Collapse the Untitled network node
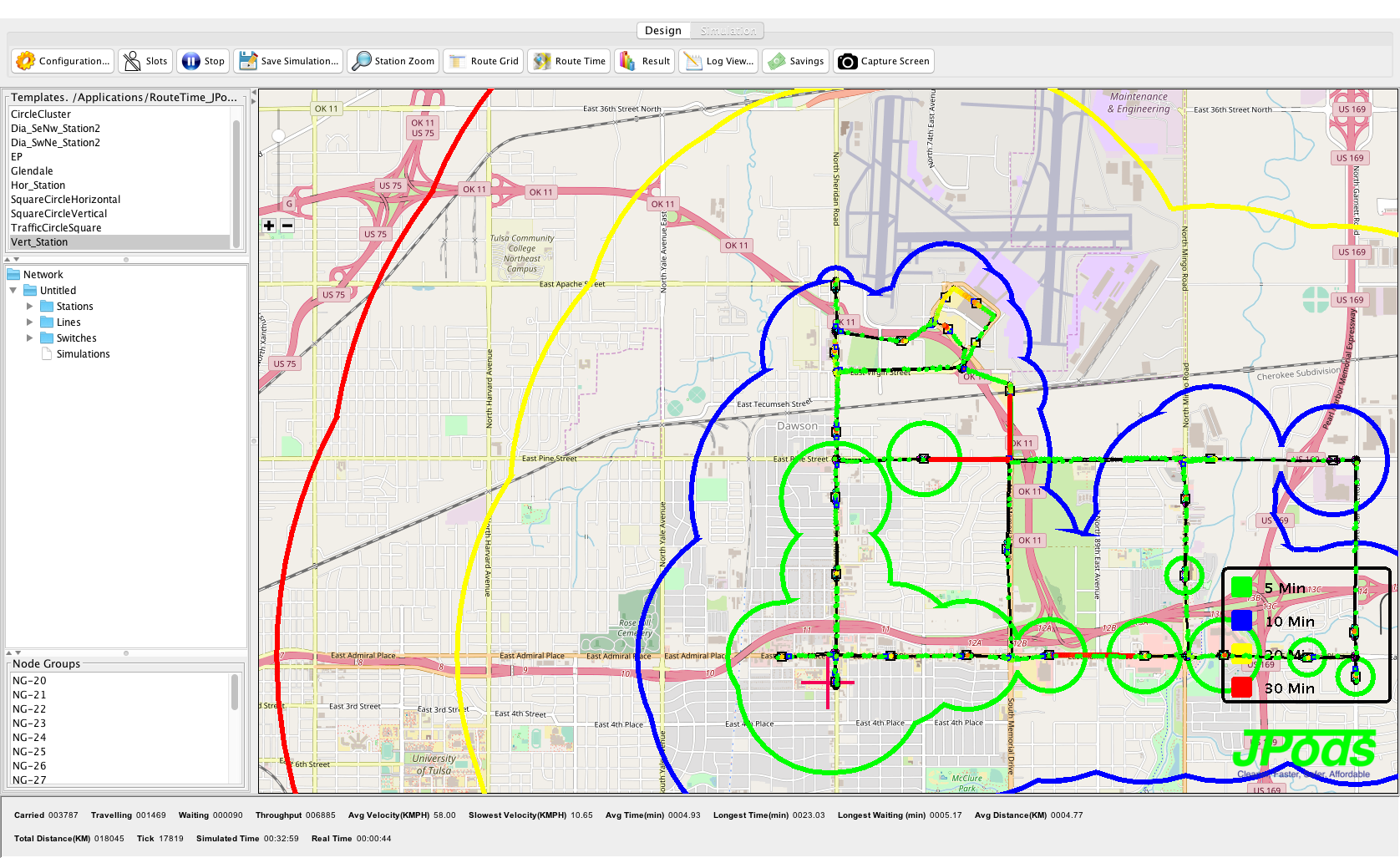 tap(13, 291)
